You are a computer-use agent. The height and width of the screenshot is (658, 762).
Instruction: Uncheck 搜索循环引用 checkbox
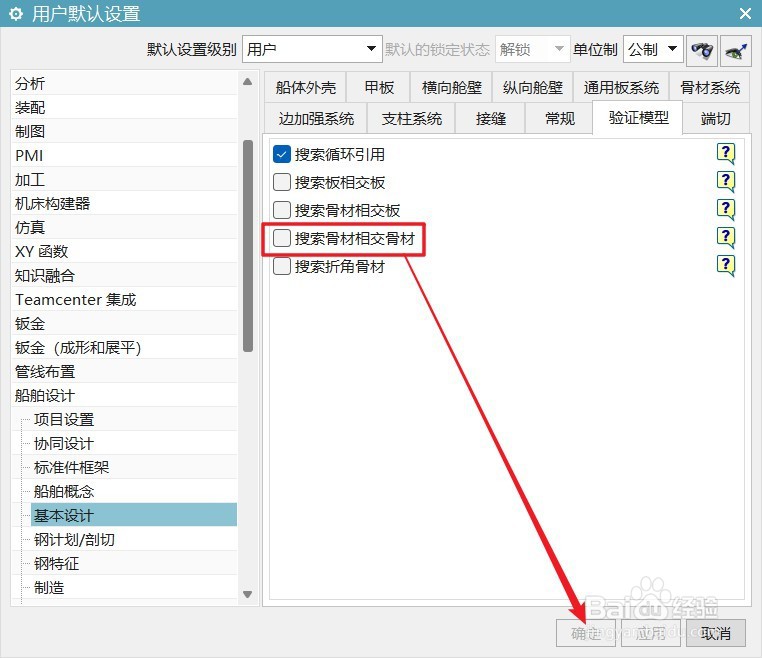click(x=282, y=154)
